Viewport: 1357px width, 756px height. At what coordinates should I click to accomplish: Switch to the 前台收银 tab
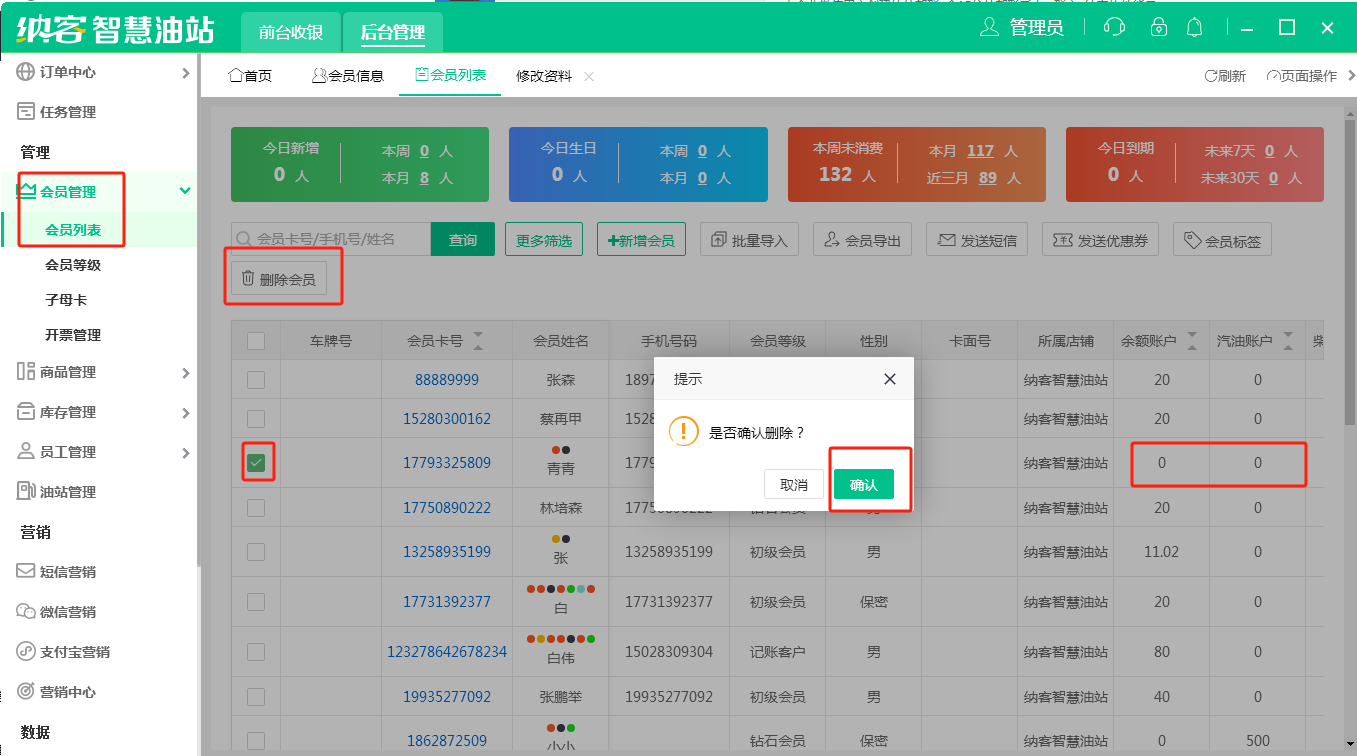pyautogui.click(x=291, y=32)
